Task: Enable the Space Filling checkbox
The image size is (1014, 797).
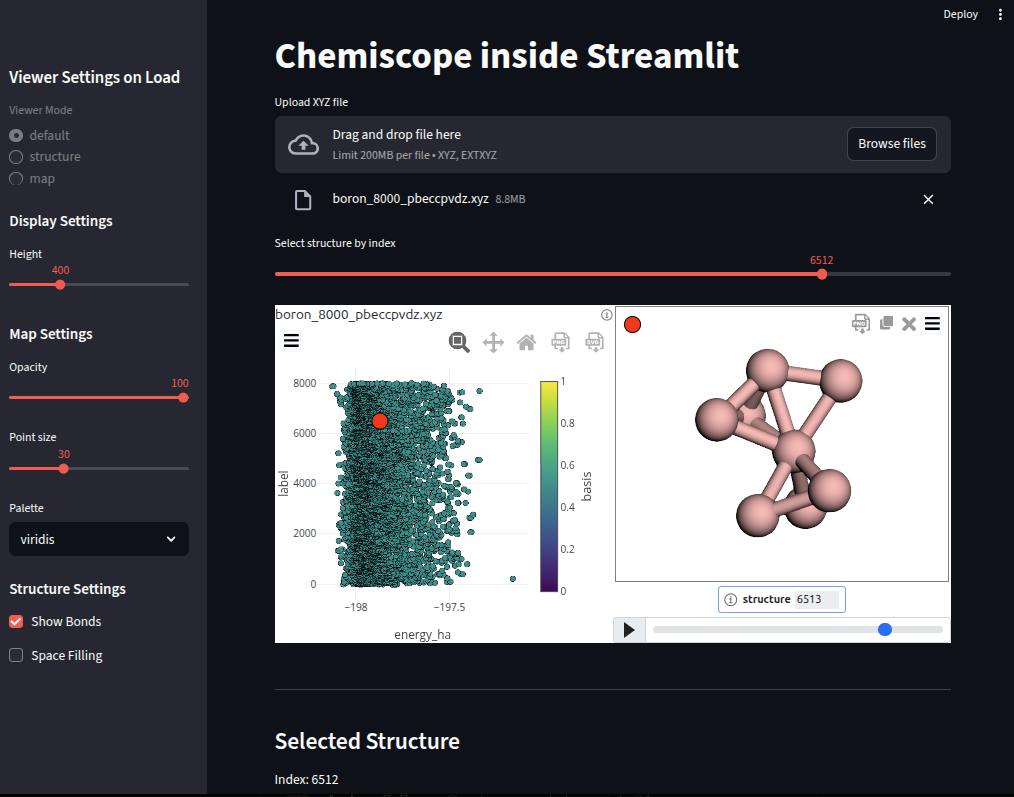Action: coord(16,656)
